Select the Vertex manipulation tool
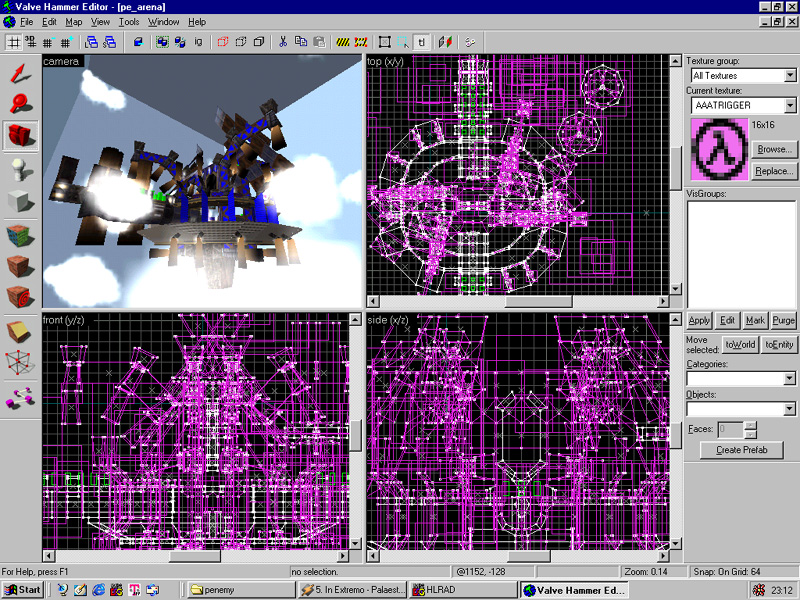800x600 pixels. [x=19, y=363]
